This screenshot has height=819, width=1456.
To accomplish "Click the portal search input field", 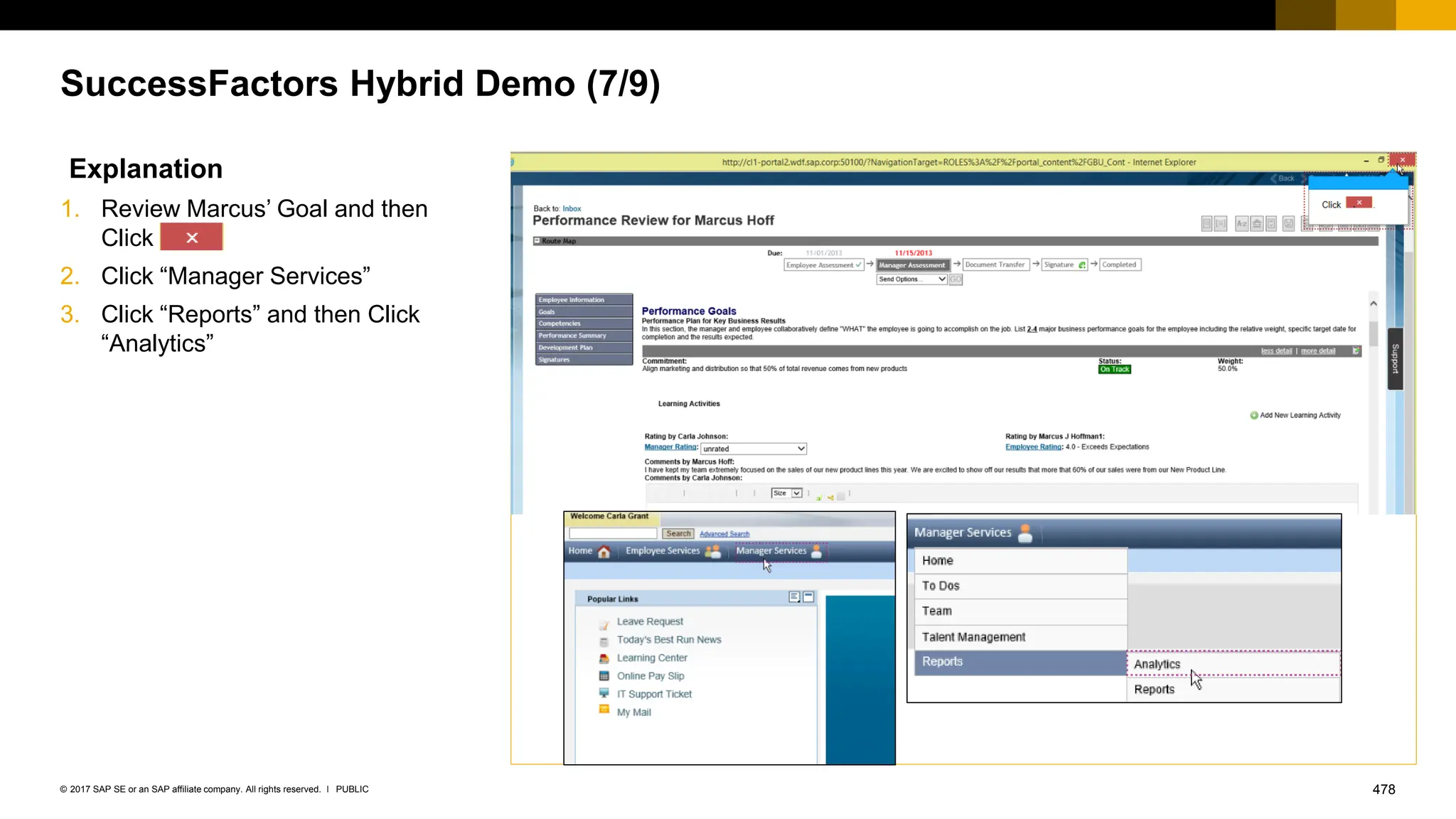I will 613,533.
